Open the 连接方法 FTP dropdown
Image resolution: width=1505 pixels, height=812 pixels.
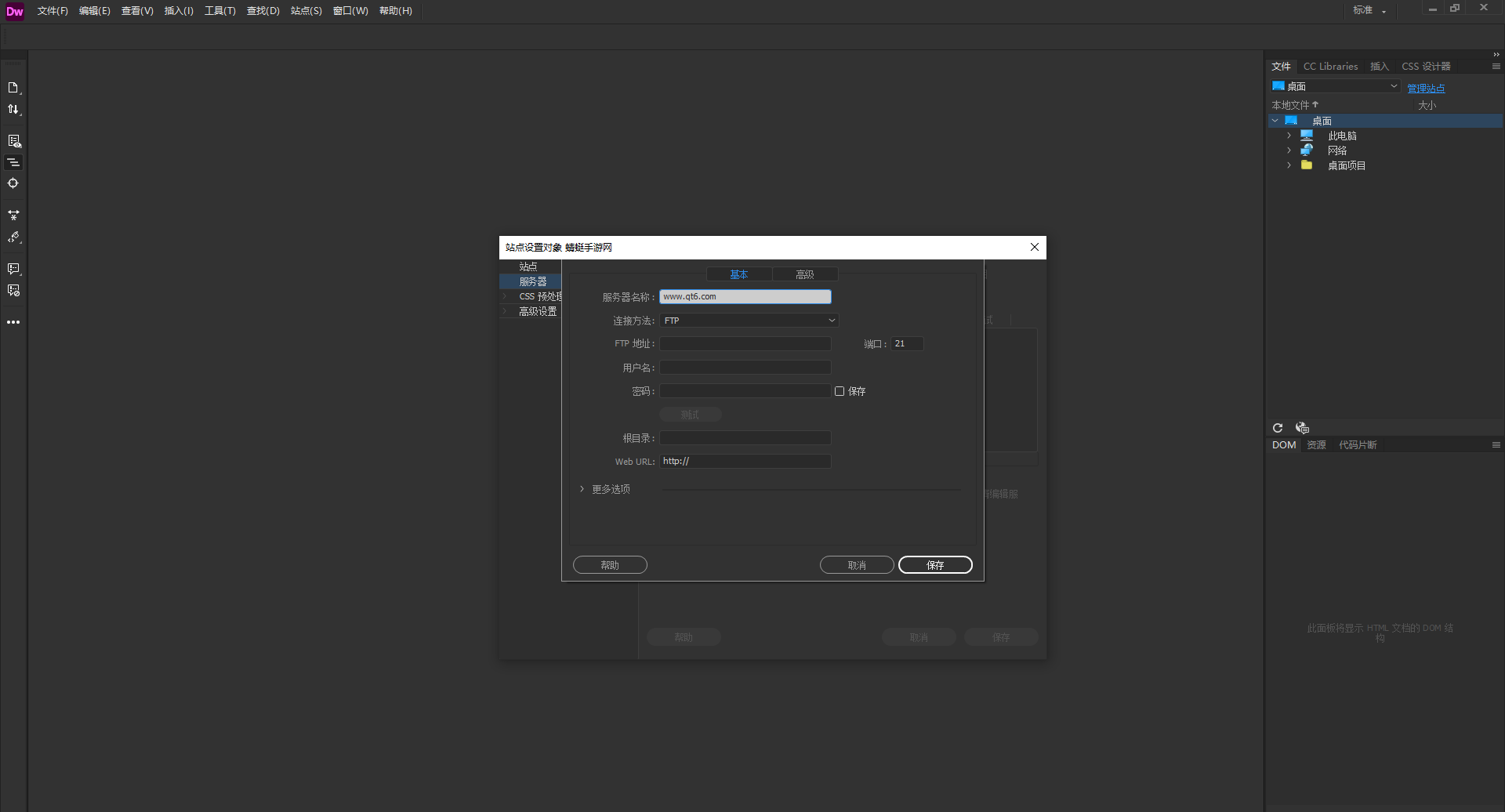(749, 321)
